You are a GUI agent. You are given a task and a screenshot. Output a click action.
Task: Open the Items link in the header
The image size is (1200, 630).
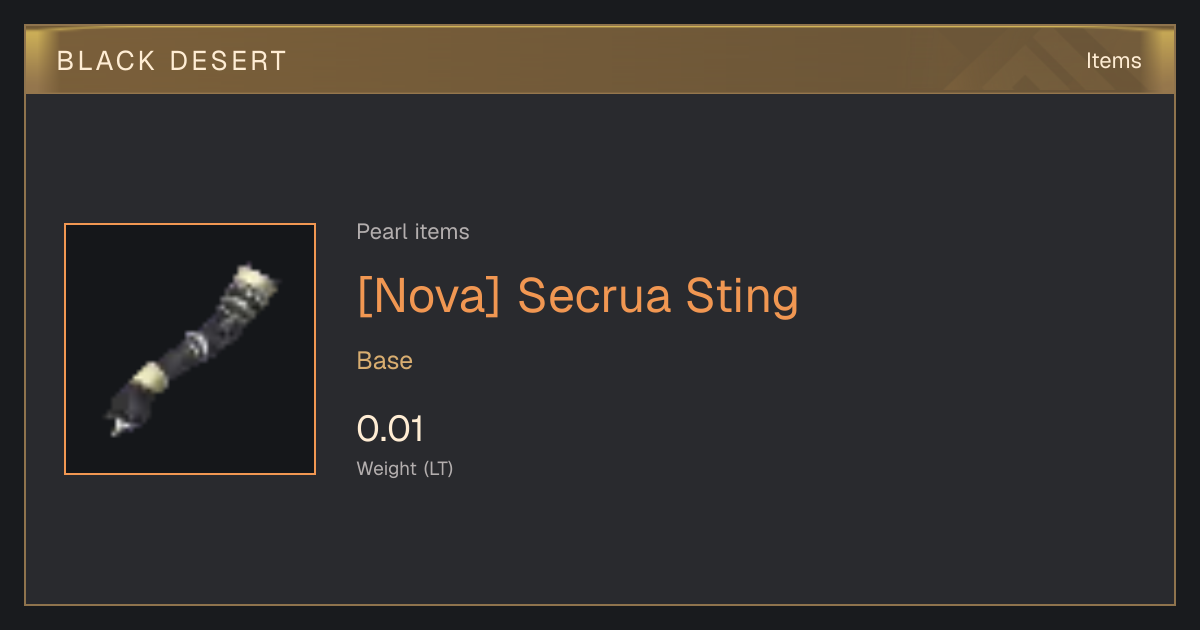(x=1113, y=61)
